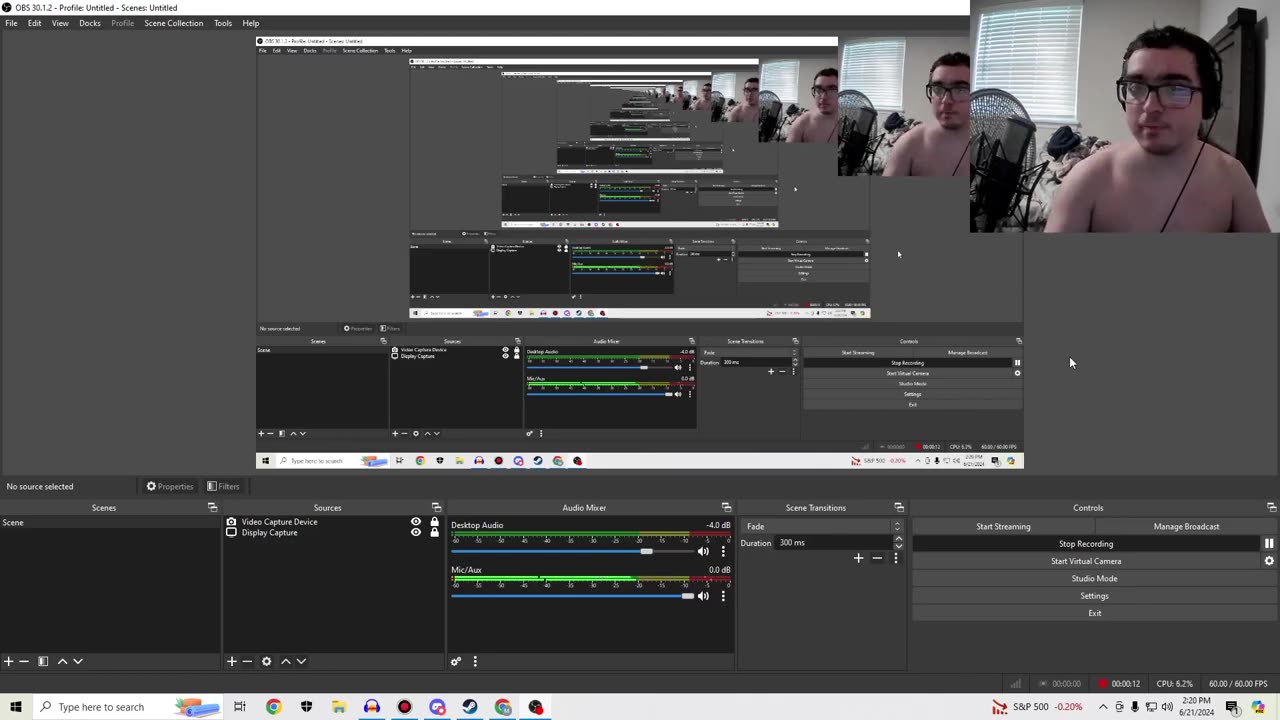Open Mic/Aux options three-dot menu

pos(723,596)
